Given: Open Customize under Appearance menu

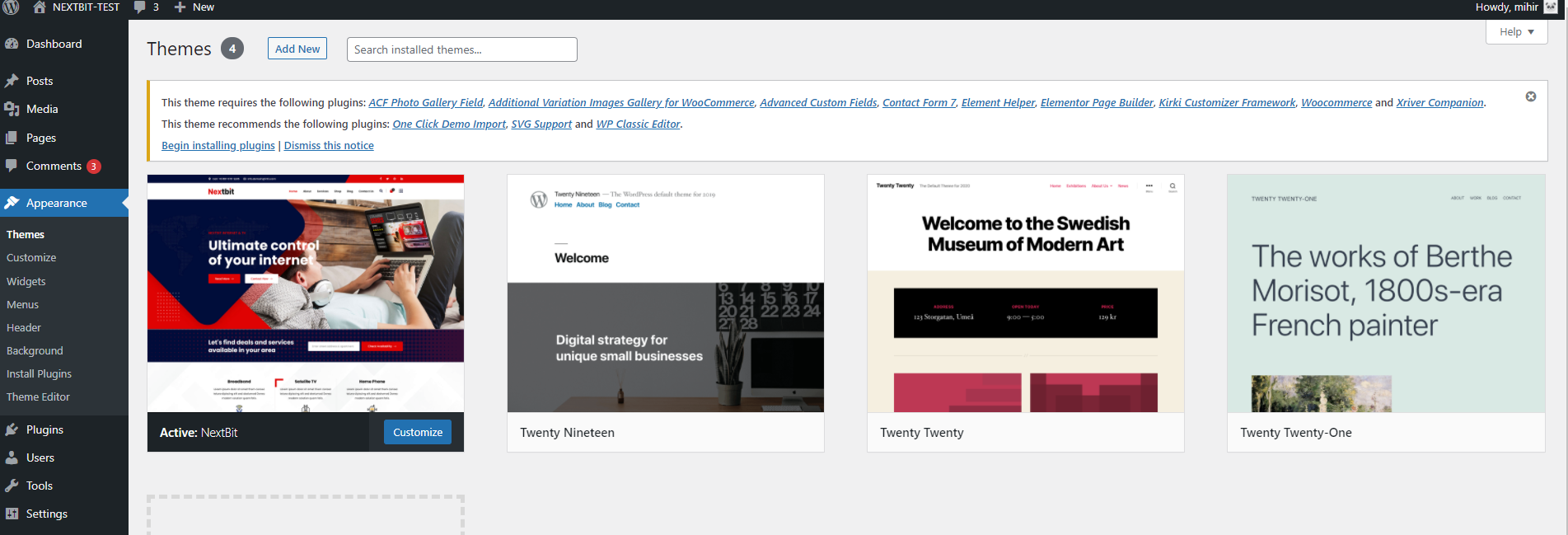Looking at the screenshot, I should click(x=31, y=258).
